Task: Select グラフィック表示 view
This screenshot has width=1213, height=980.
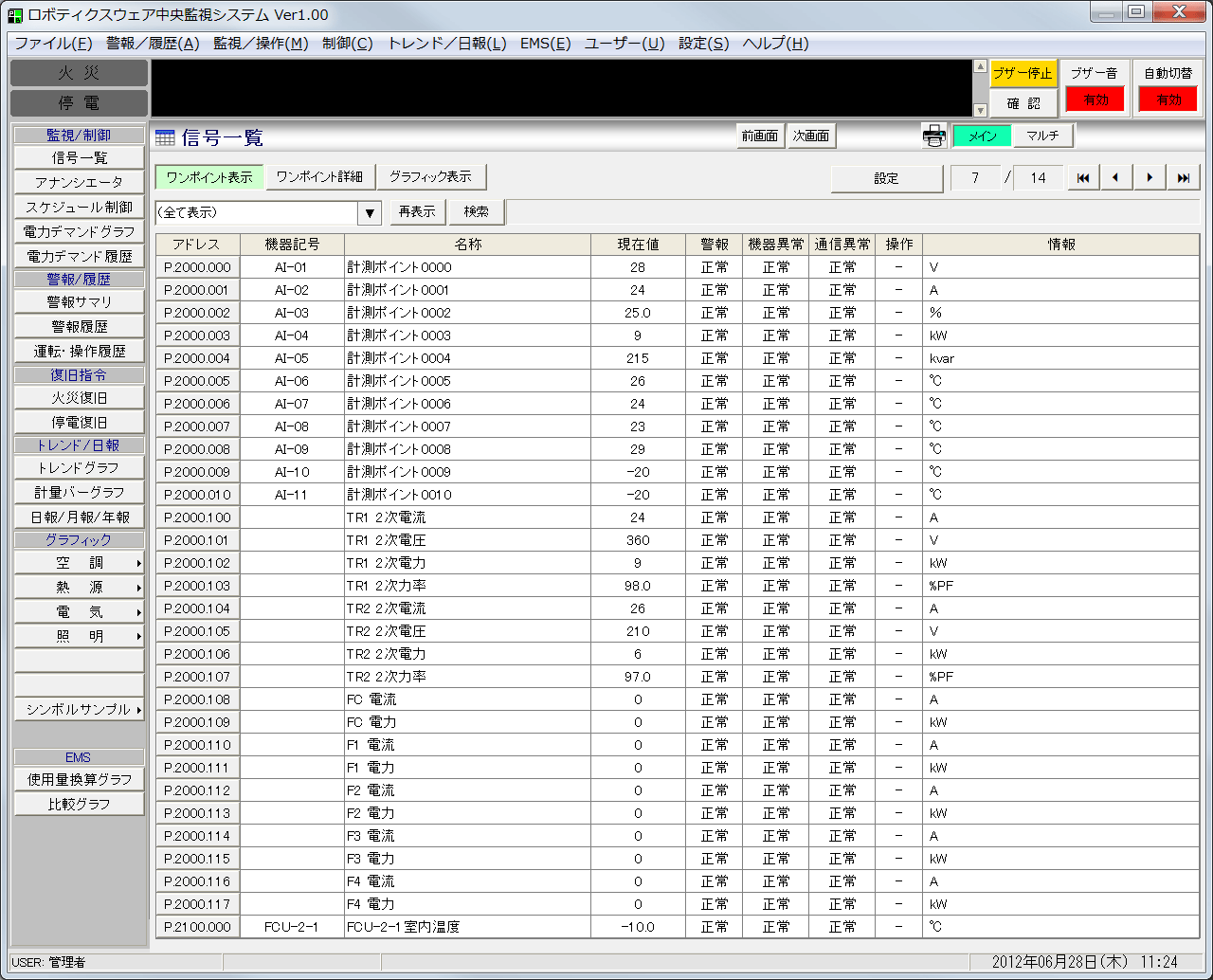Action: point(431,177)
